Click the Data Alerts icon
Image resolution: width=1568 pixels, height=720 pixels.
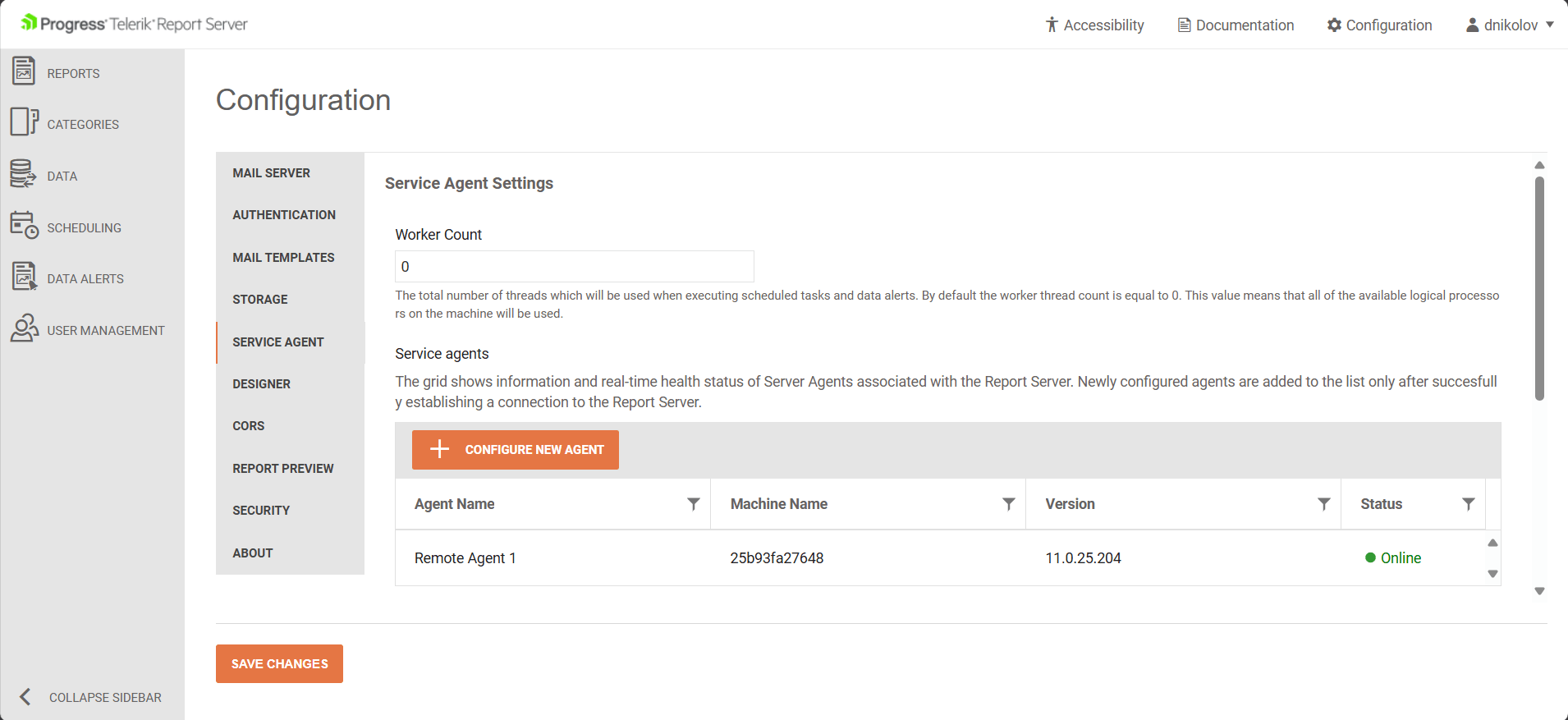tap(24, 277)
